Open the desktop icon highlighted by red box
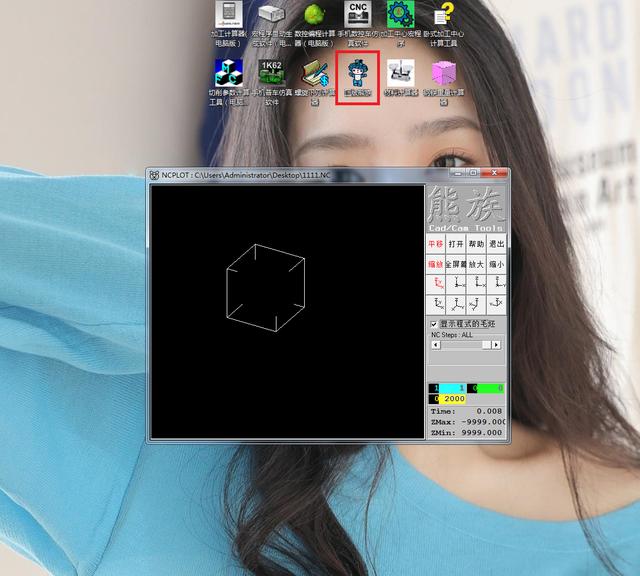 [x=357, y=80]
